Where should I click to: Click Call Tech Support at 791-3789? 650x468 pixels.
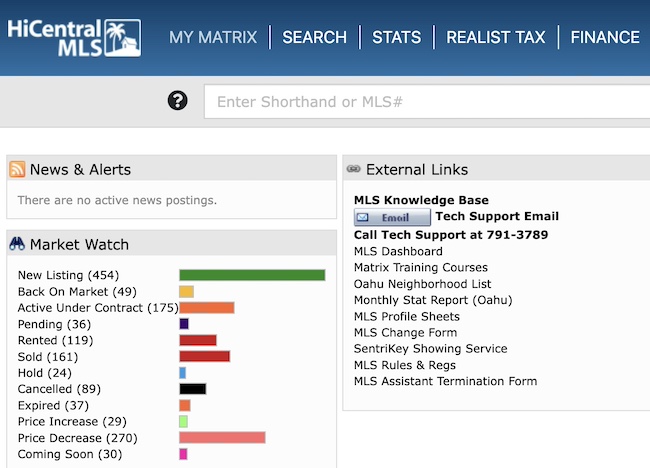(451, 235)
